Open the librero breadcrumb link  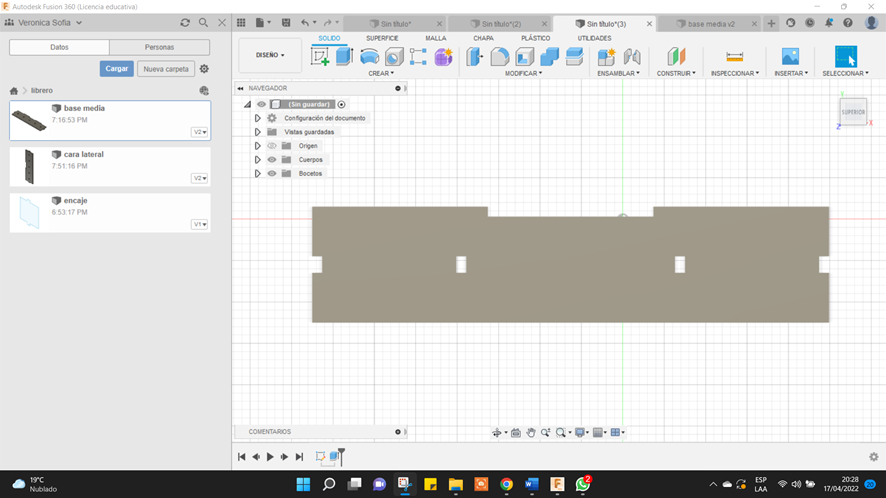tap(42, 90)
